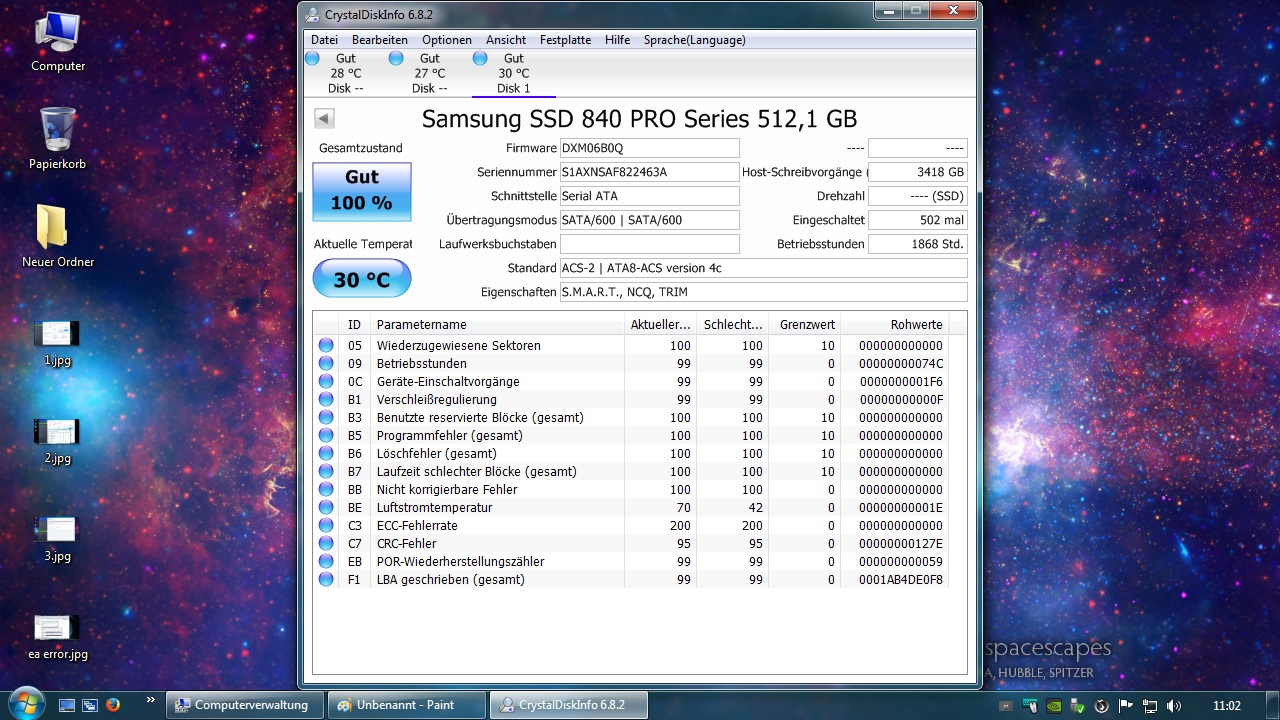This screenshot has height=720, width=1280.
Task: Select the raw value 00000000127E
Action: [901, 543]
